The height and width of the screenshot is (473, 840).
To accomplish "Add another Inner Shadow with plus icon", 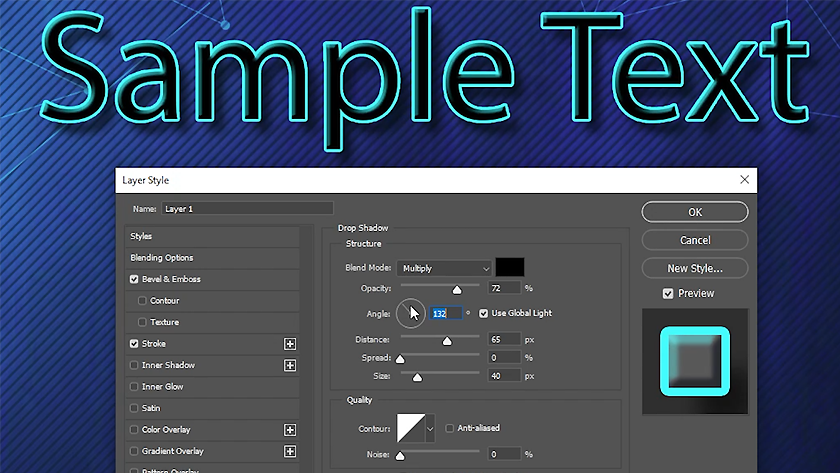I will coord(290,366).
